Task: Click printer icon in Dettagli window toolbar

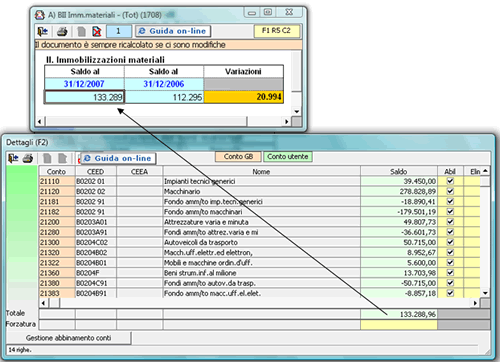Action: tap(28, 158)
